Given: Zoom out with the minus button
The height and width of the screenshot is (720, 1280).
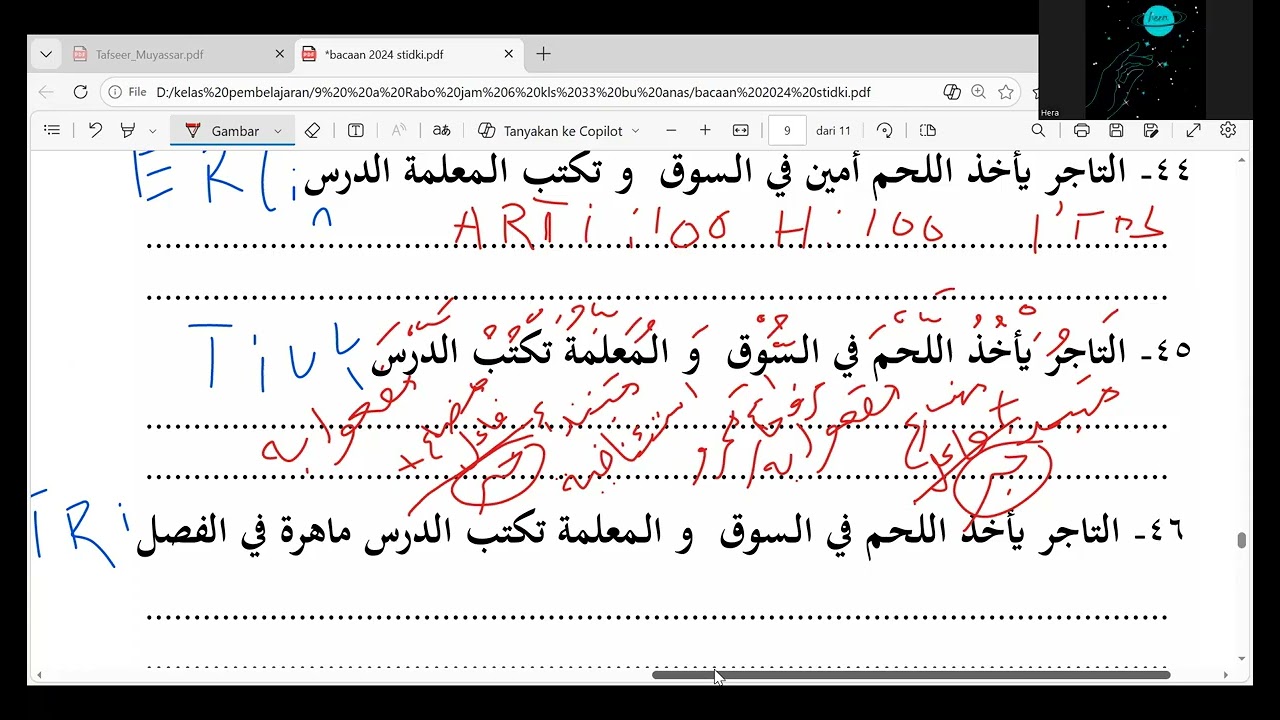Looking at the screenshot, I should (x=671, y=130).
